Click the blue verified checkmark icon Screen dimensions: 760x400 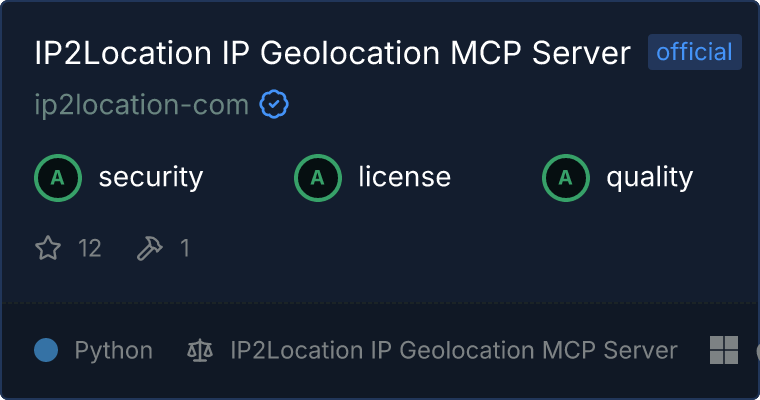click(274, 105)
